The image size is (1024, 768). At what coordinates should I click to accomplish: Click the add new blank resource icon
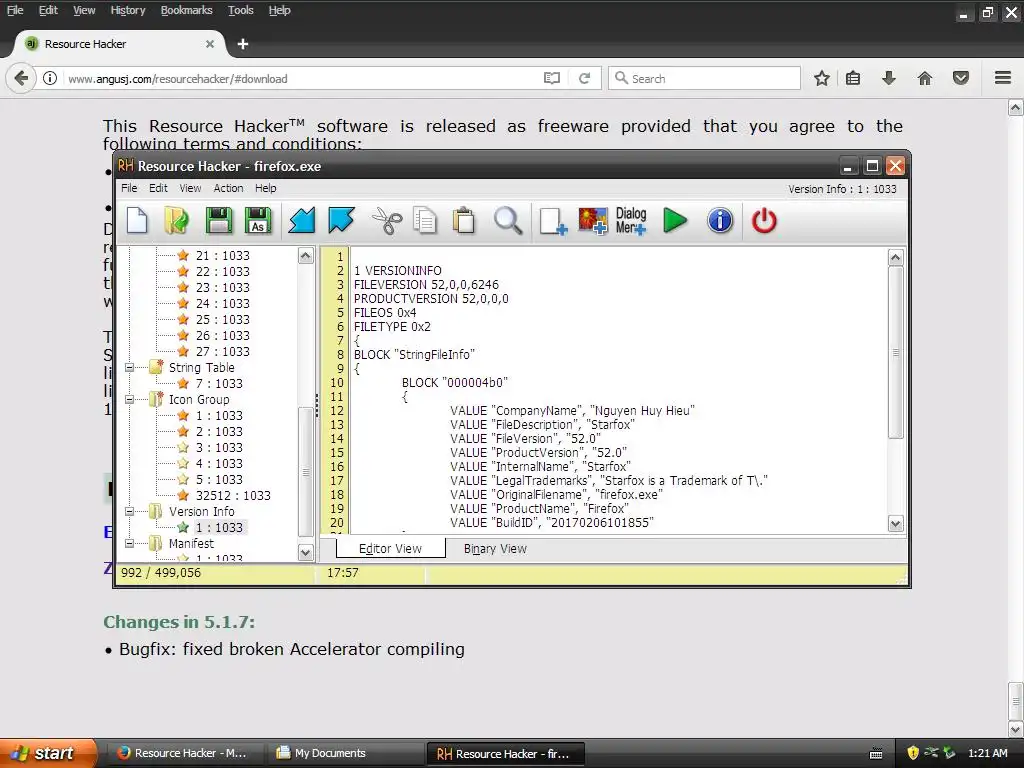pos(553,221)
